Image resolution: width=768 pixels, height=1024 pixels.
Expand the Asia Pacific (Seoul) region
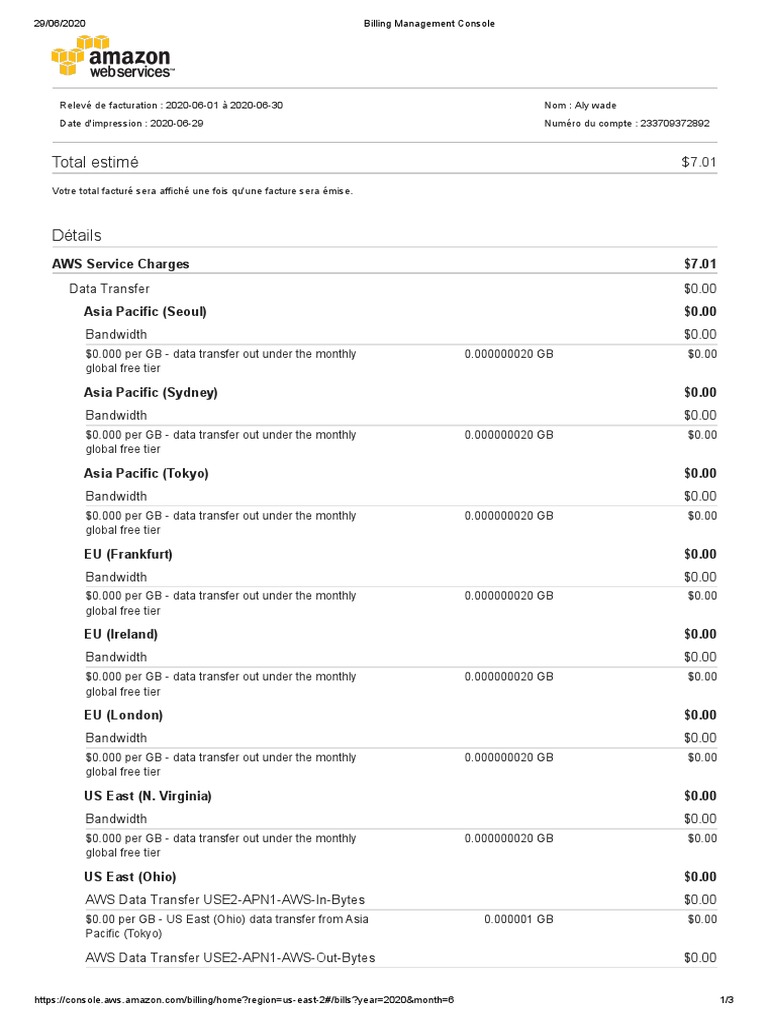coord(145,311)
